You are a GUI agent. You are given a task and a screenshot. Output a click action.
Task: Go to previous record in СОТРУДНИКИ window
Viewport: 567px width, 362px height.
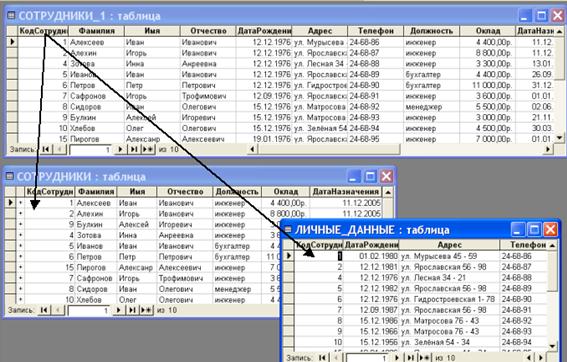58,310
